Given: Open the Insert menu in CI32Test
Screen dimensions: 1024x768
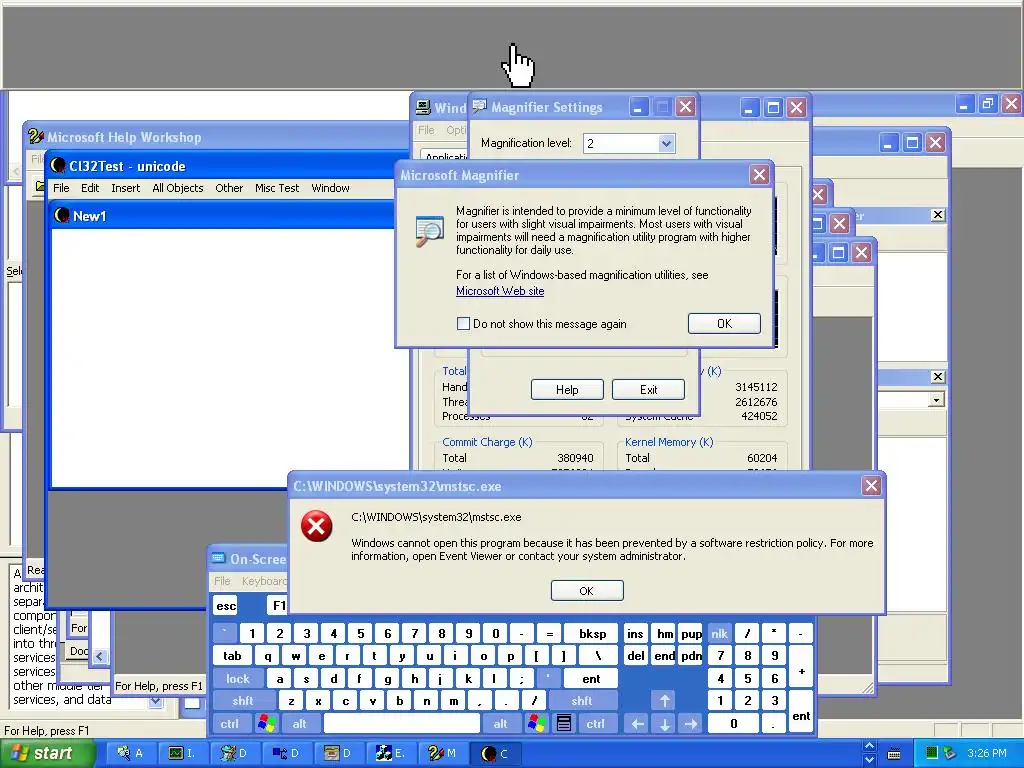Looking at the screenshot, I should (125, 188).
